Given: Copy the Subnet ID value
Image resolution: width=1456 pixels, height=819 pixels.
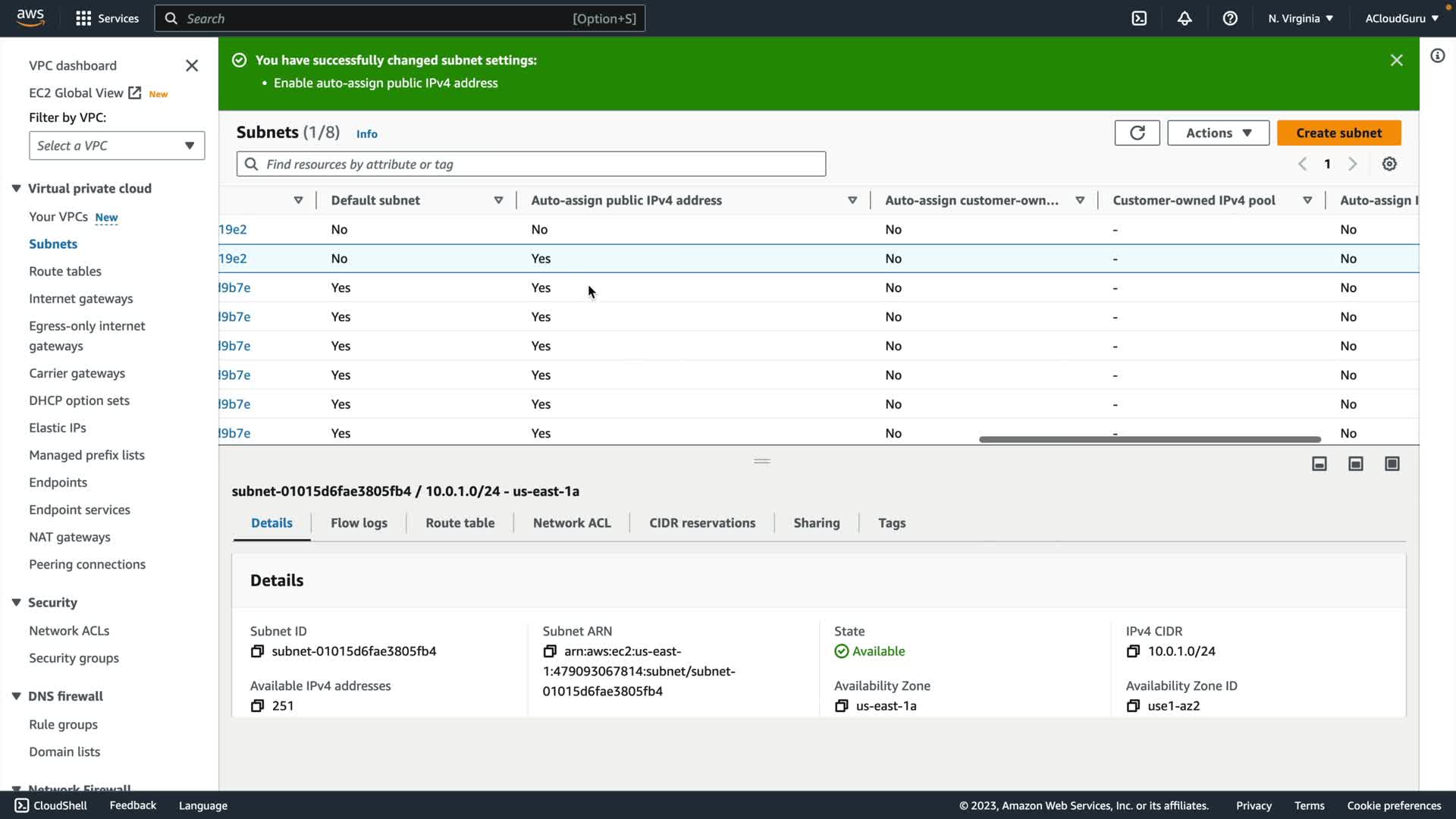Looking at the screenshot, I should (x=257, y=651).
